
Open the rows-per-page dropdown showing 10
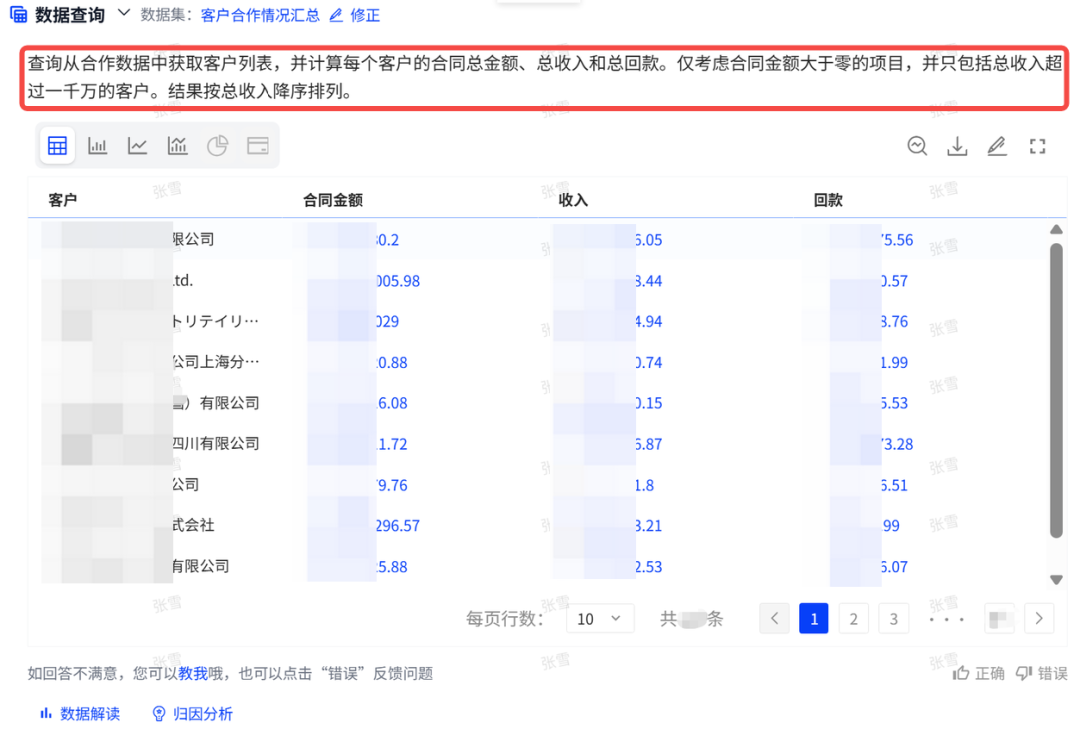point(599,619)
